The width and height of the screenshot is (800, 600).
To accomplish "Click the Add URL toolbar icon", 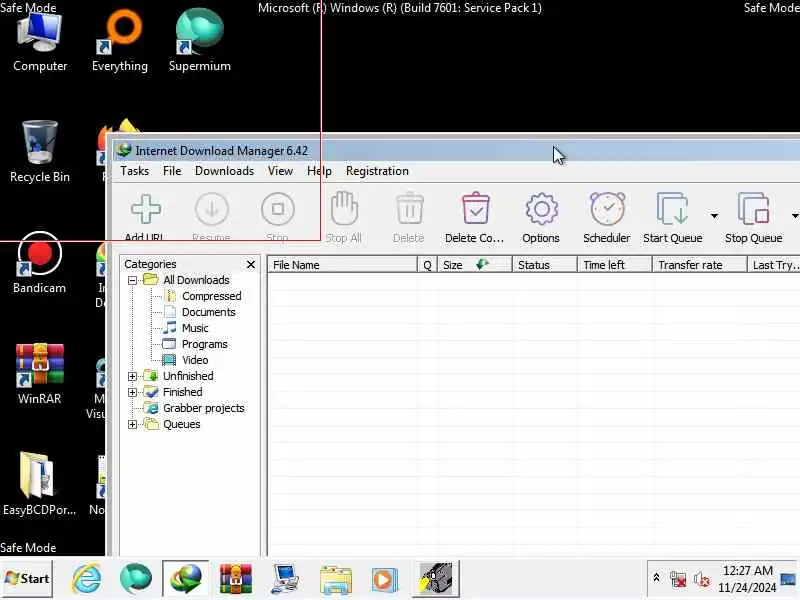I will click(x=145, y=209).
